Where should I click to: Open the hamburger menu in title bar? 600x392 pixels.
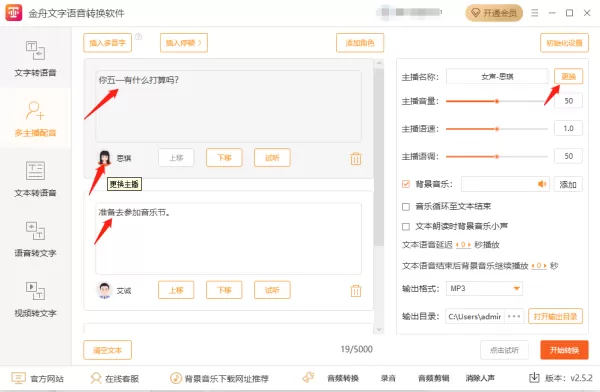(535, 13)
